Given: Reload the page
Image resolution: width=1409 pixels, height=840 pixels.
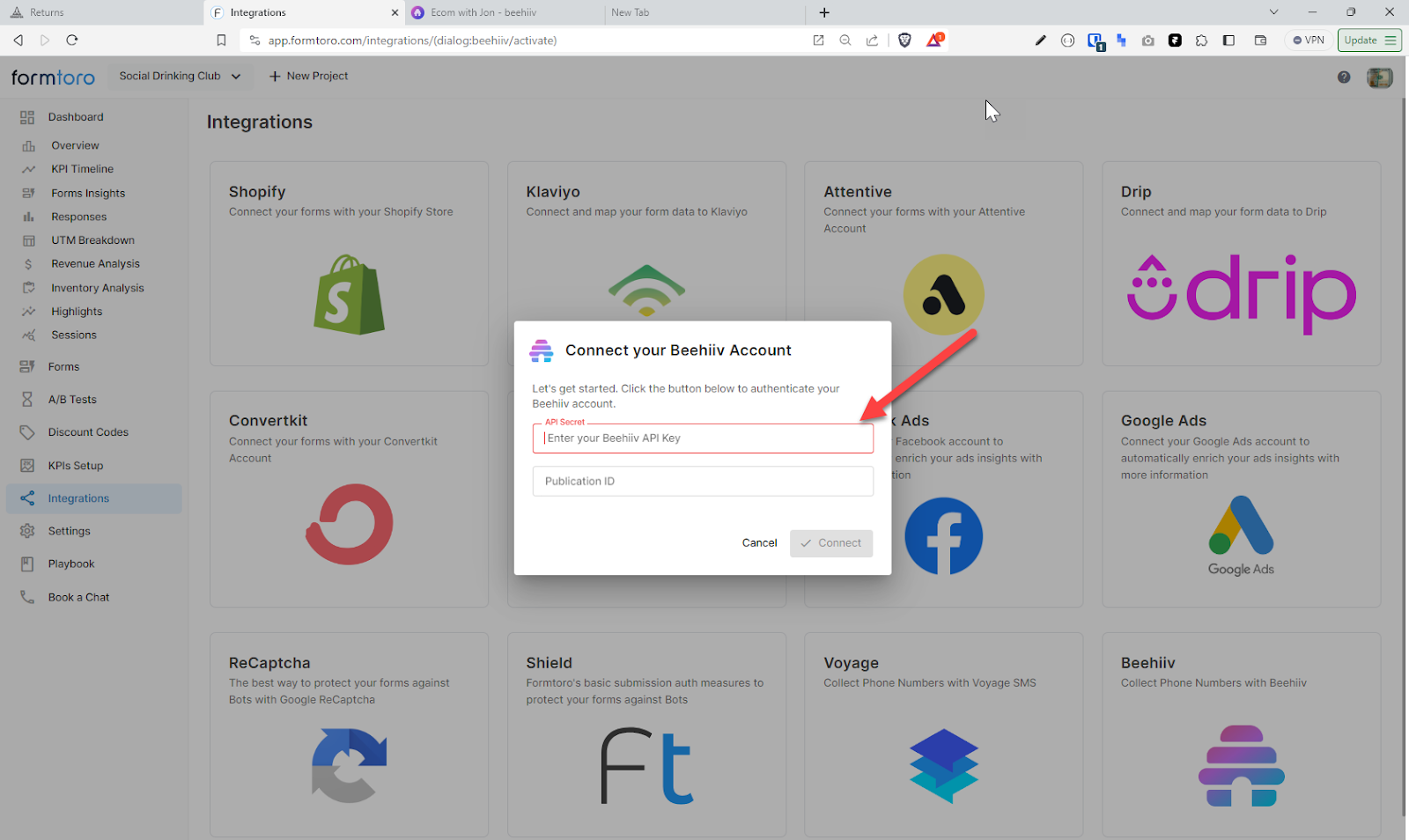Looking at the screenshot, I should coord(72,41).
